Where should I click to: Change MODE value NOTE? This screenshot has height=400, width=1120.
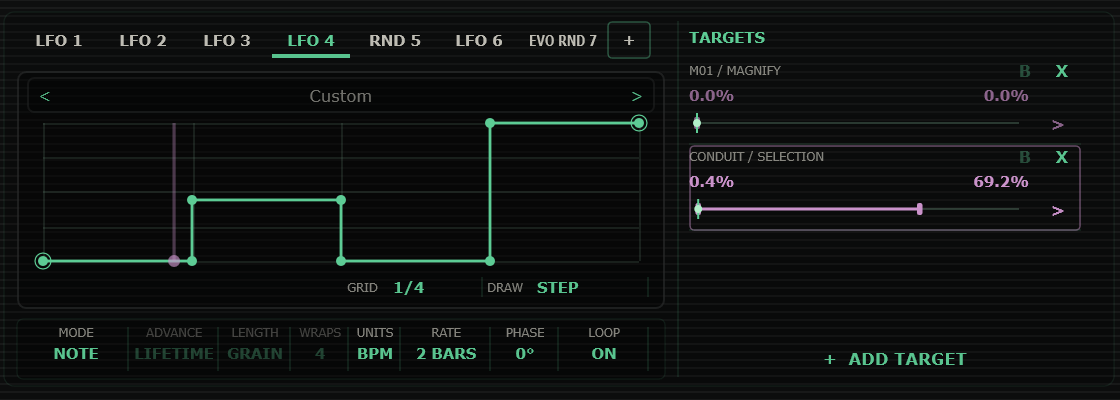tap(76, 354)
